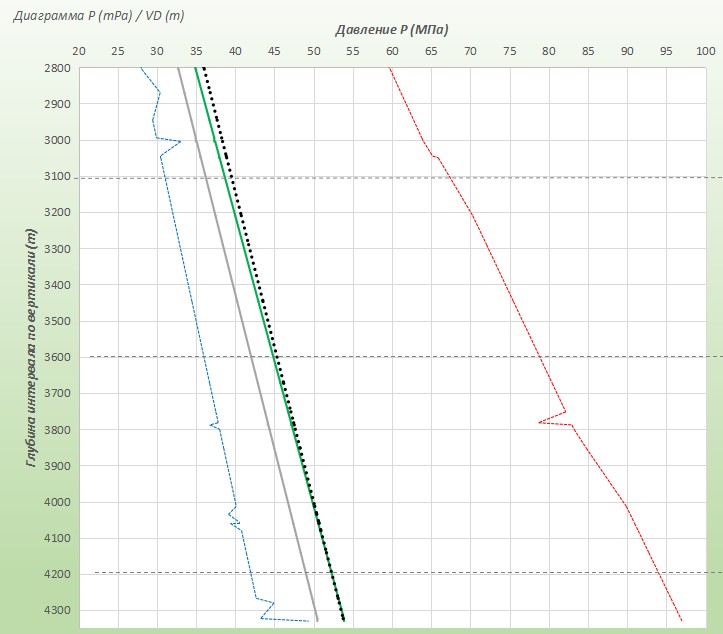The width and height of the screenshot is (723, 634).
Task: Click depth axis label 3600
Action: pyautogui.click(x=56, y=357)
